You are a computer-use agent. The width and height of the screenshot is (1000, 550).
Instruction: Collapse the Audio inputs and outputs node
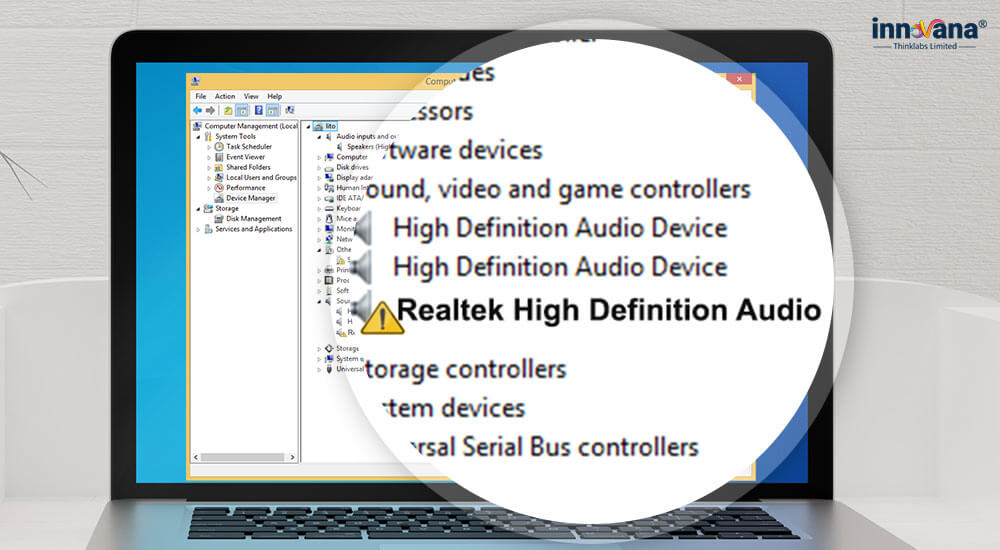point(320,137)
